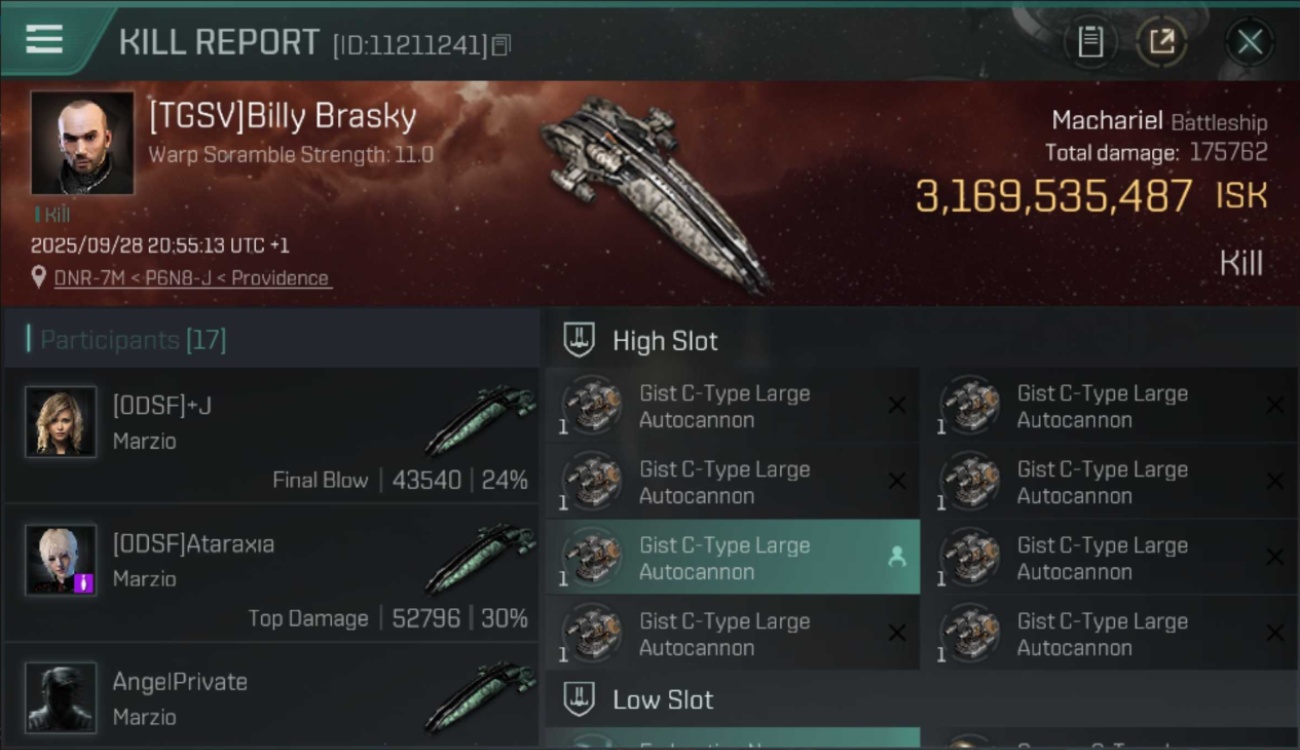Viewport: 1300px width, 750px height.
Task: Open the Providence region link
Action: point(279,278)
